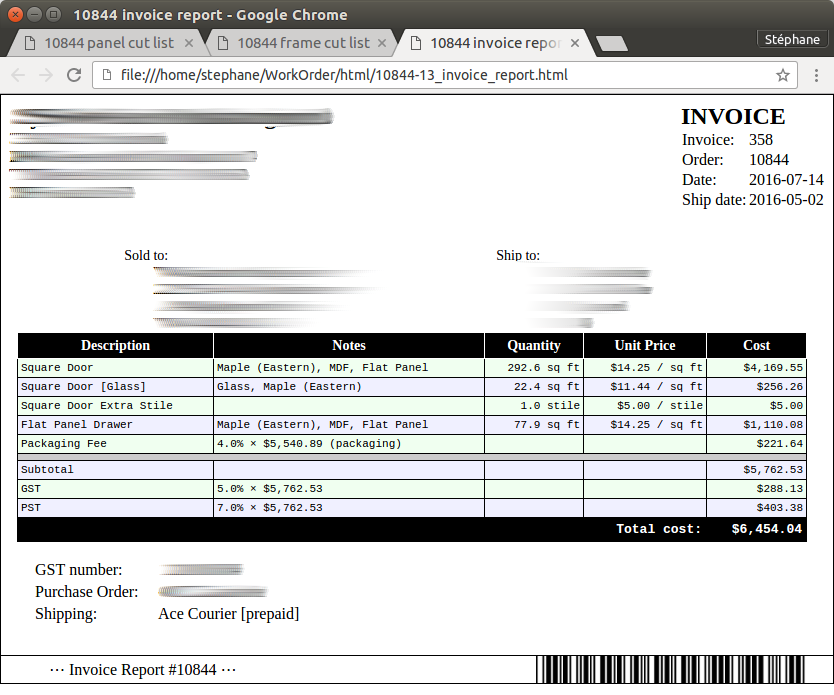Click the Unit Price column header
834x695 pixels.
[x=645, y=345]
